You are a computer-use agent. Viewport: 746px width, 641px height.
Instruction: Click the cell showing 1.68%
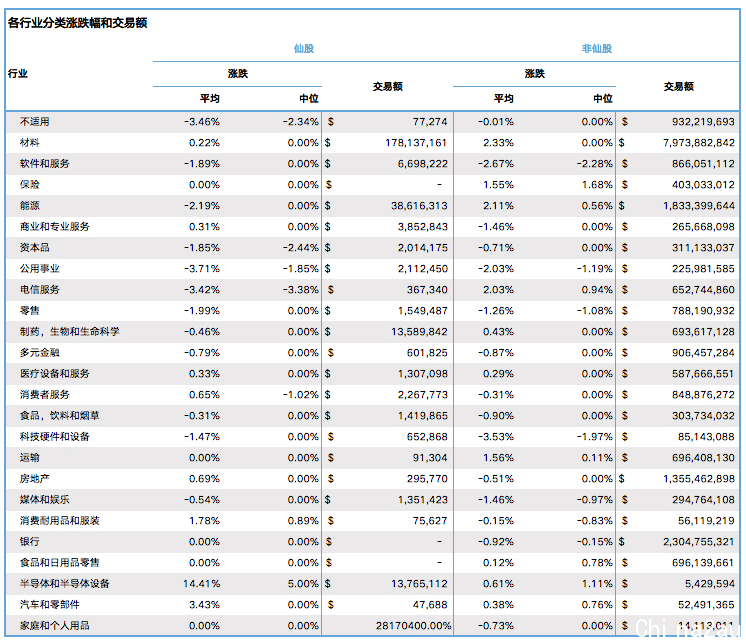tap(597, 185)
